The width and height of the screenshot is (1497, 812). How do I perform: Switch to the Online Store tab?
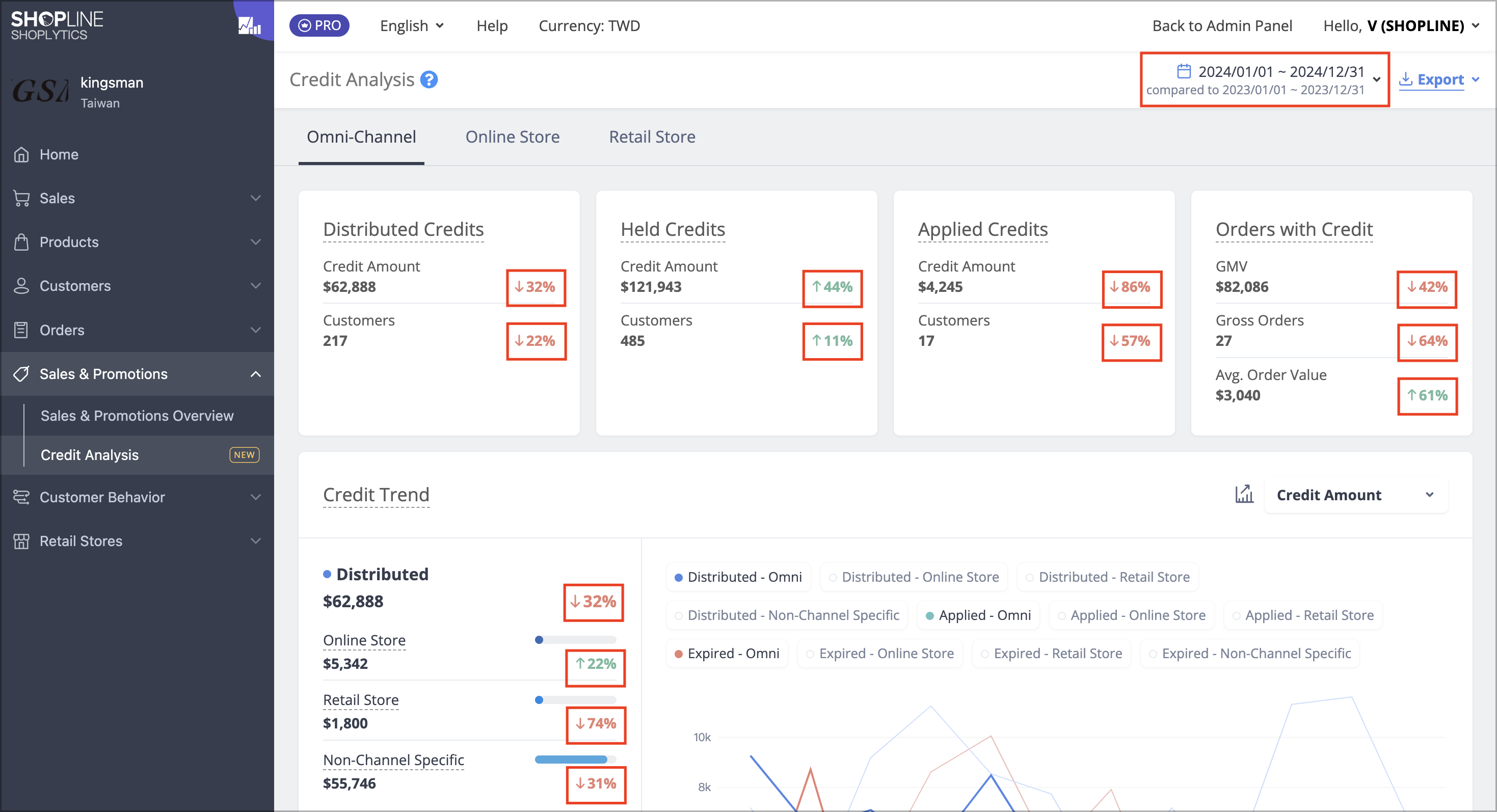click(513, 137)
